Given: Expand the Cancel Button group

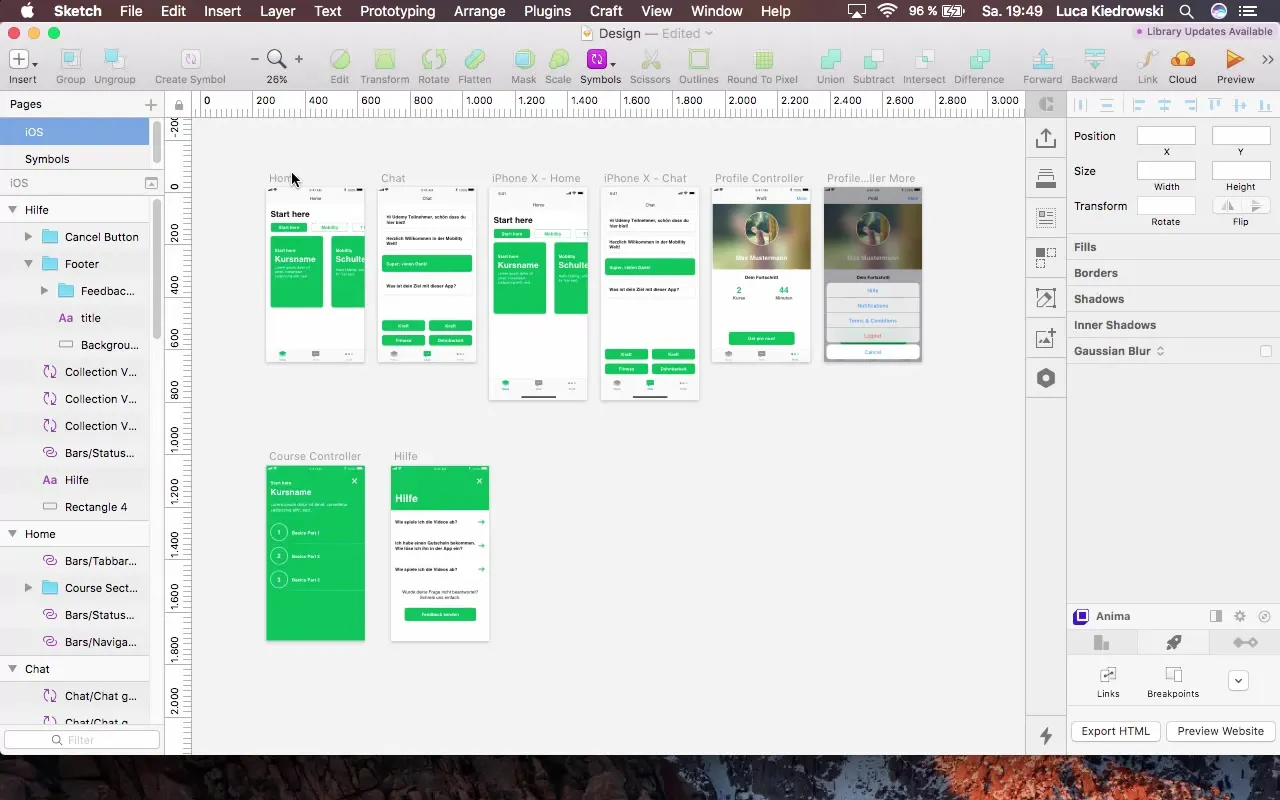Looking at the screenshot, I should point(28,237).
